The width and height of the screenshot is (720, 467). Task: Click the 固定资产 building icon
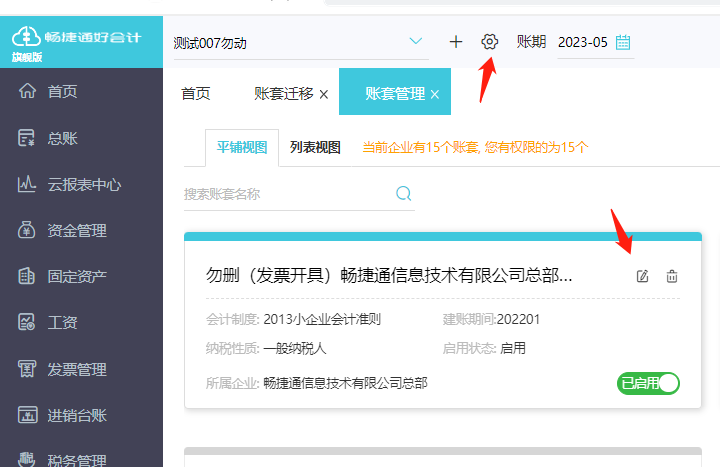click(x=26, y=276)
